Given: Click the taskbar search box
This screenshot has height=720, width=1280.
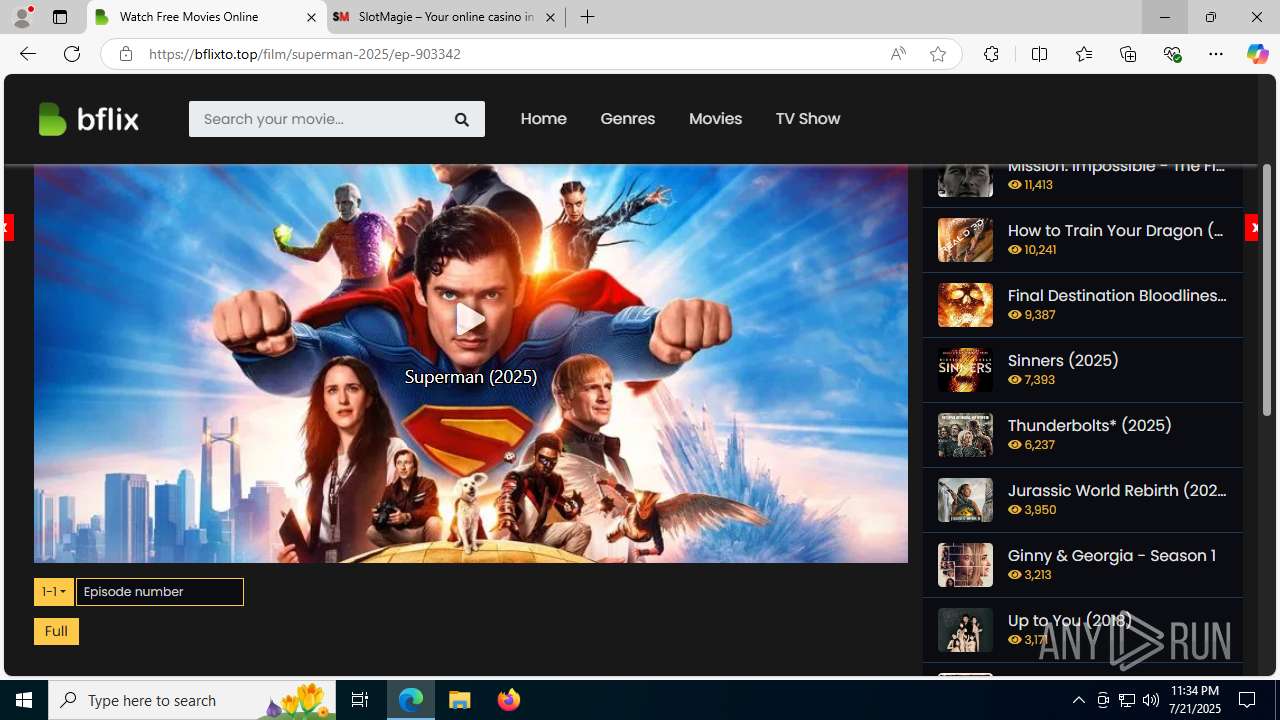Looking at the screenshot, I should pyautogui.click(x=192, y=700).
